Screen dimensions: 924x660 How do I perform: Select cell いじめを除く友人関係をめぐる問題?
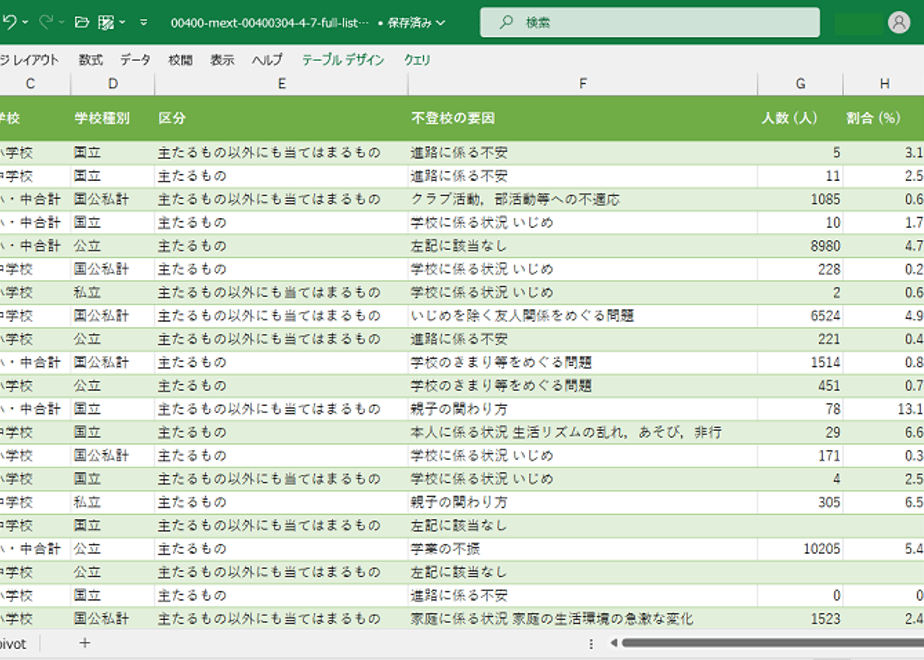583,316
